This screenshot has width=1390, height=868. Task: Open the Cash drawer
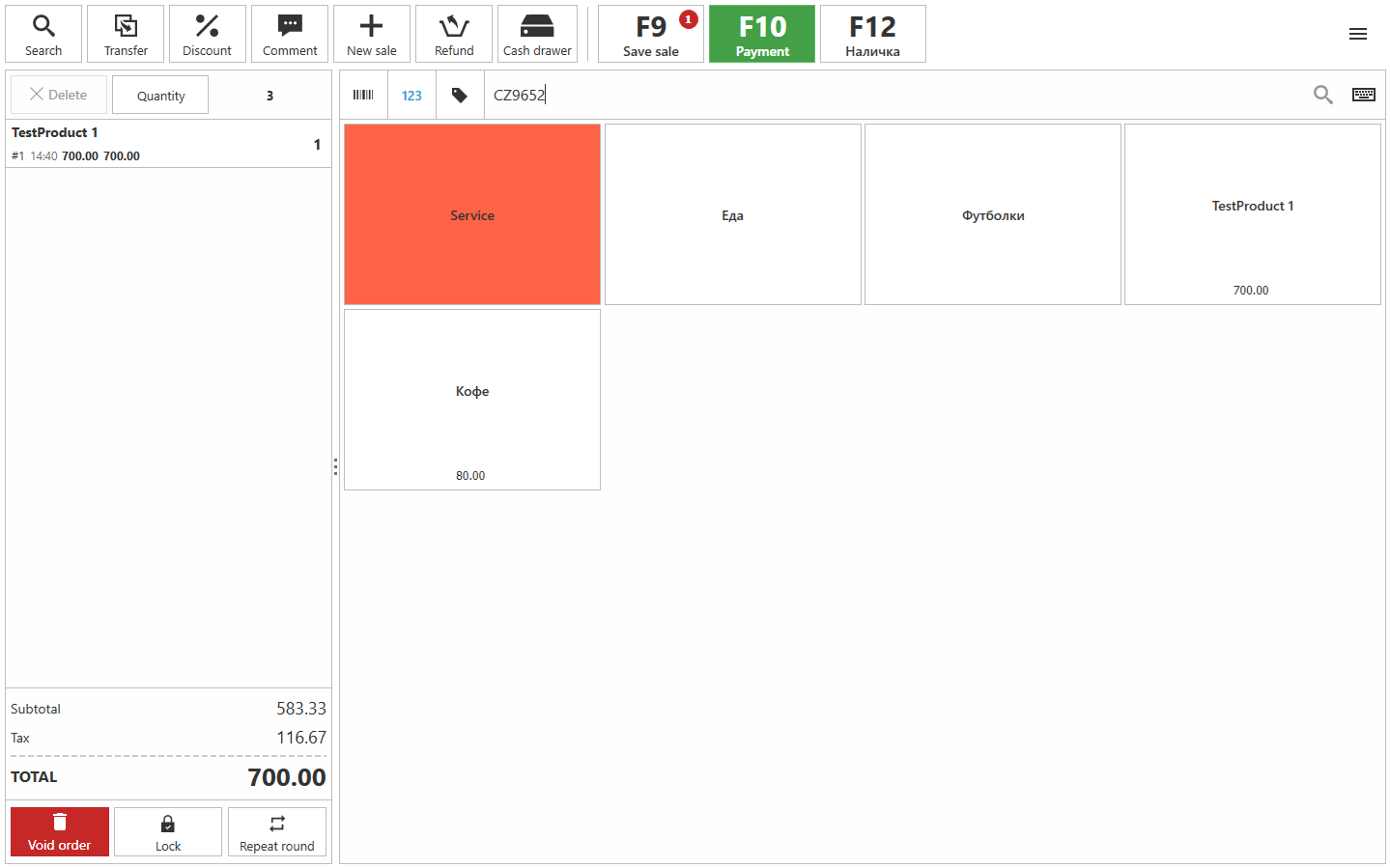[x=537, y=34]
